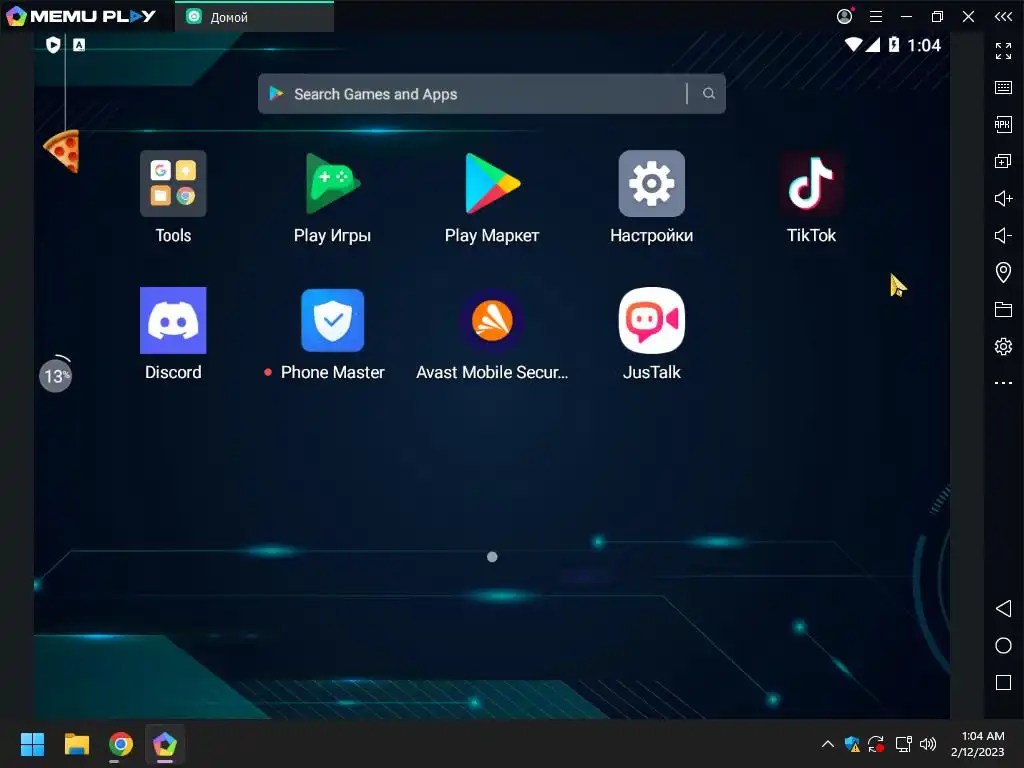Open Chrome from the taskbar

(x=121, y=744)
